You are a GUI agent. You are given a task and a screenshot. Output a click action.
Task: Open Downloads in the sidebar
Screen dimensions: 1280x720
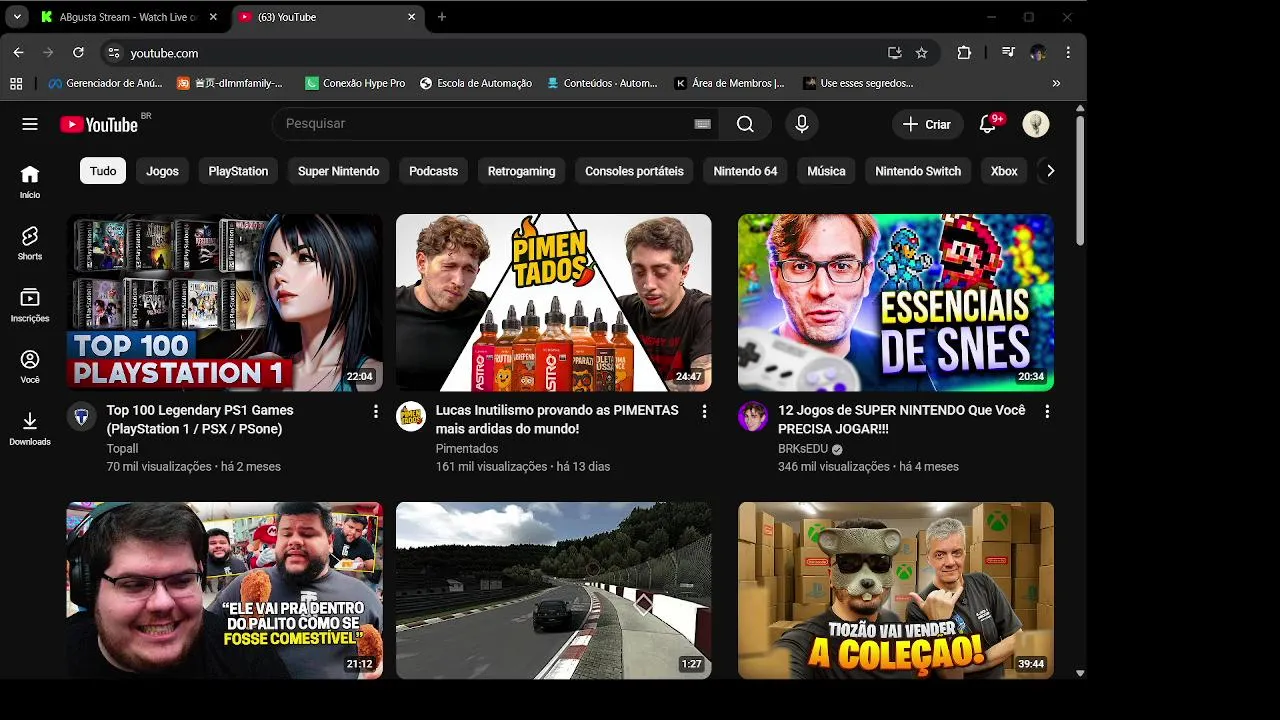(30, 428)
